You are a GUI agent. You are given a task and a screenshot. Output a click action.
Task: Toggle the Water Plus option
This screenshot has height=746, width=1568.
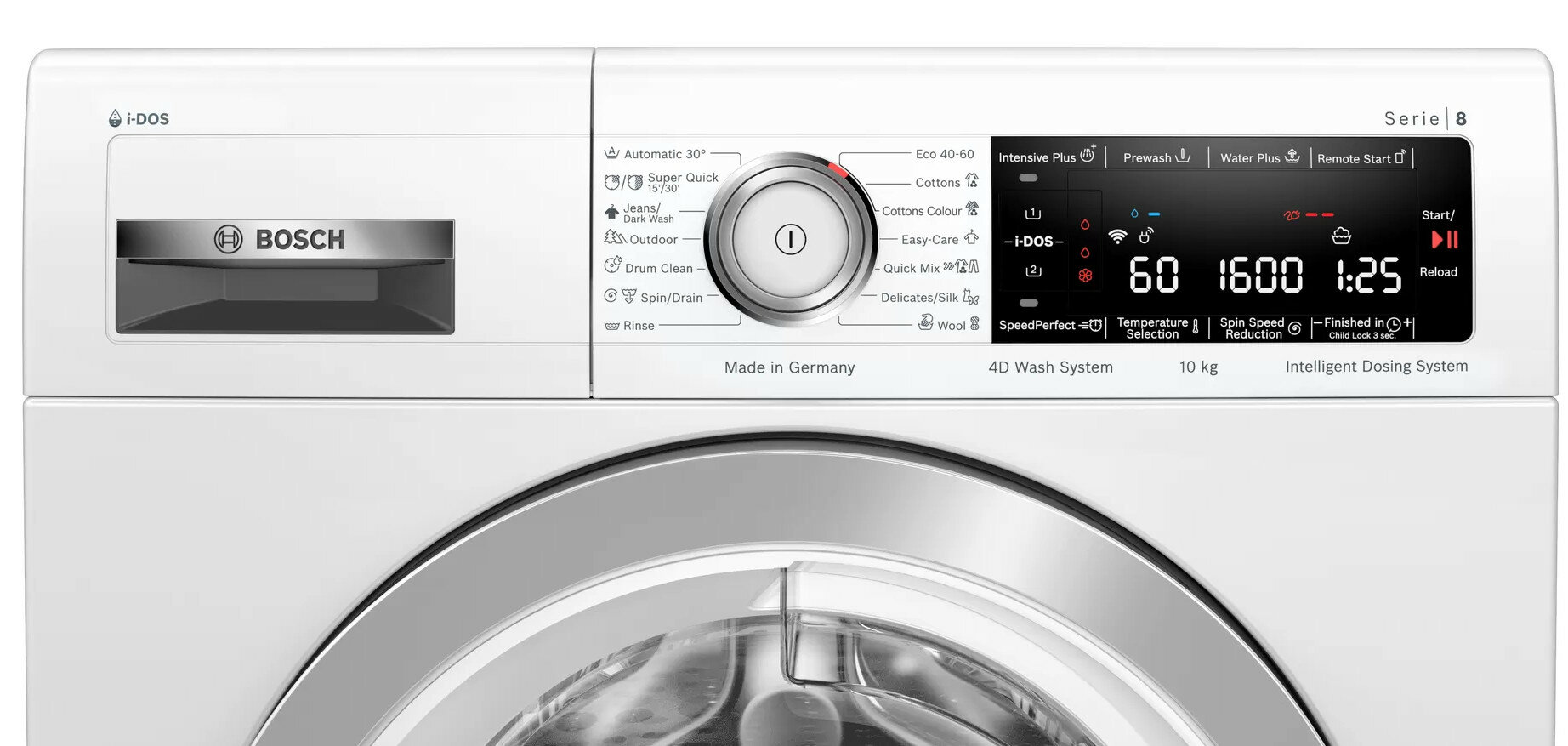[1258, 157]
